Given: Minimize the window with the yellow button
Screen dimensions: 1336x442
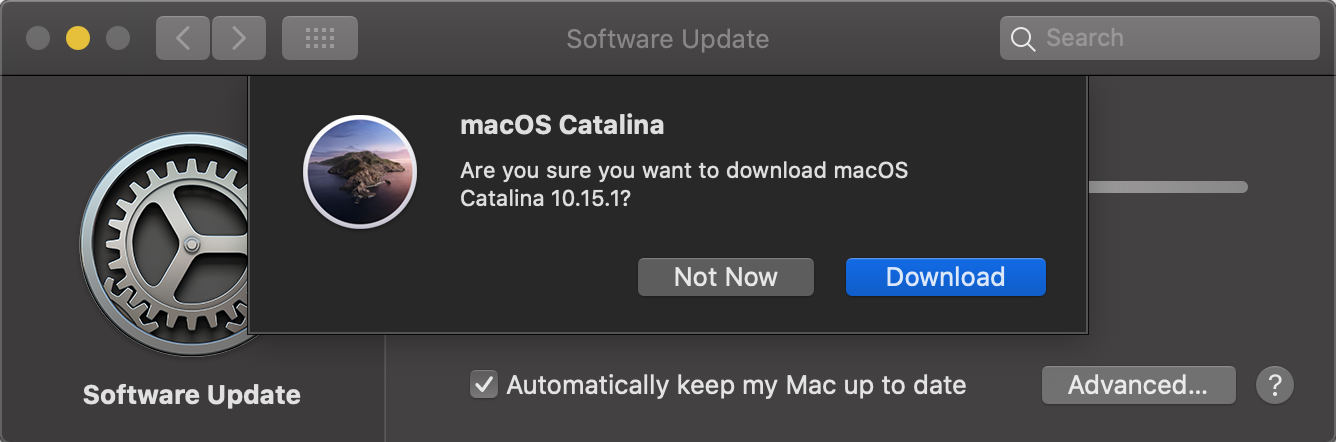Looking at the screenshot, I should 78,39.
